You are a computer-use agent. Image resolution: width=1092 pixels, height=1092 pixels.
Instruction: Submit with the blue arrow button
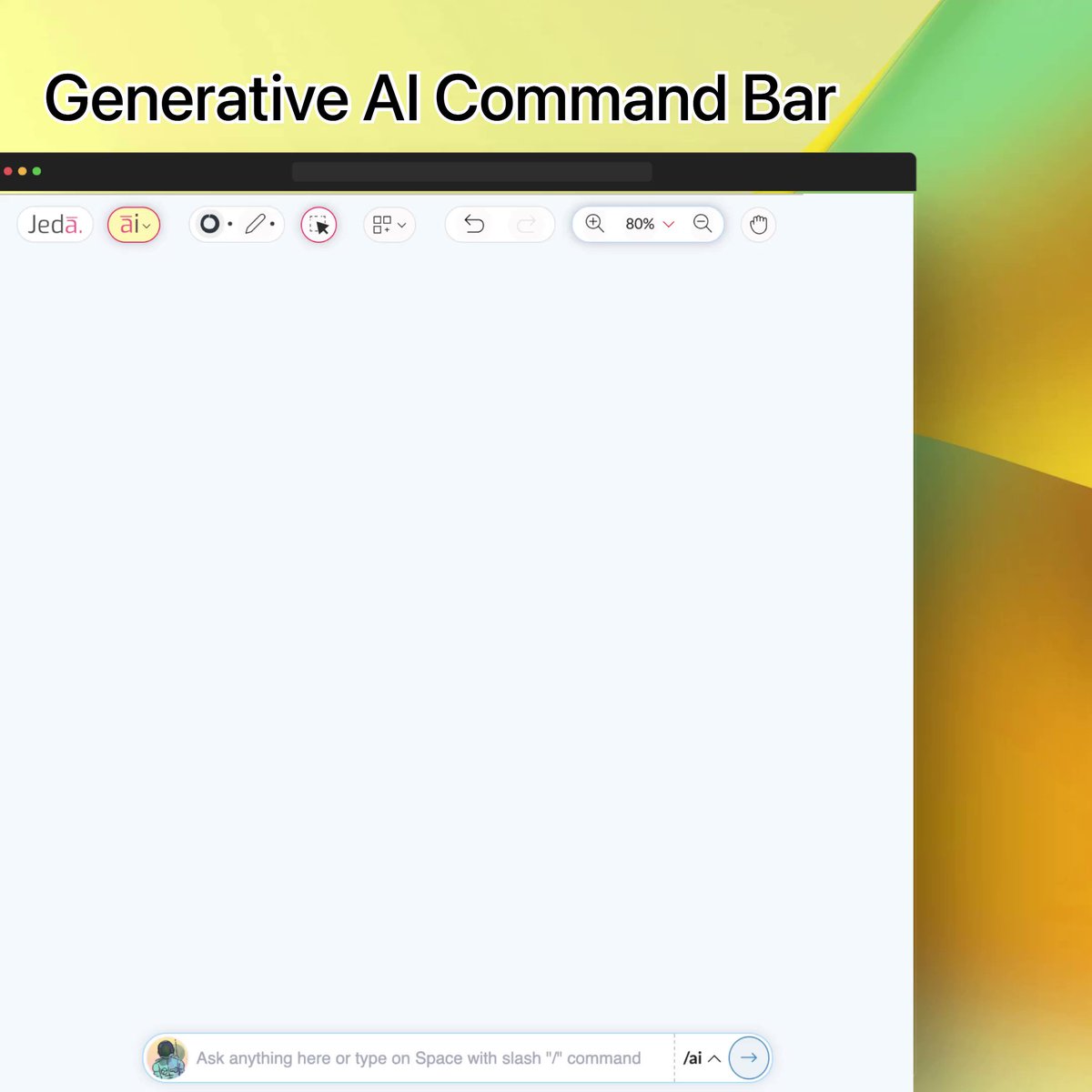point(748,1057)
